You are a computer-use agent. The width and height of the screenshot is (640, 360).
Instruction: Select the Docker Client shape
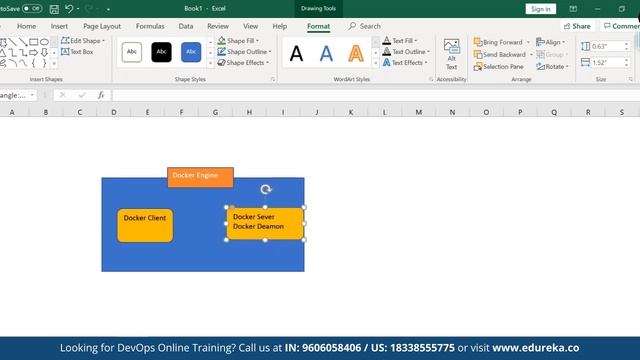pyautogui.click(x=145, y=226)
